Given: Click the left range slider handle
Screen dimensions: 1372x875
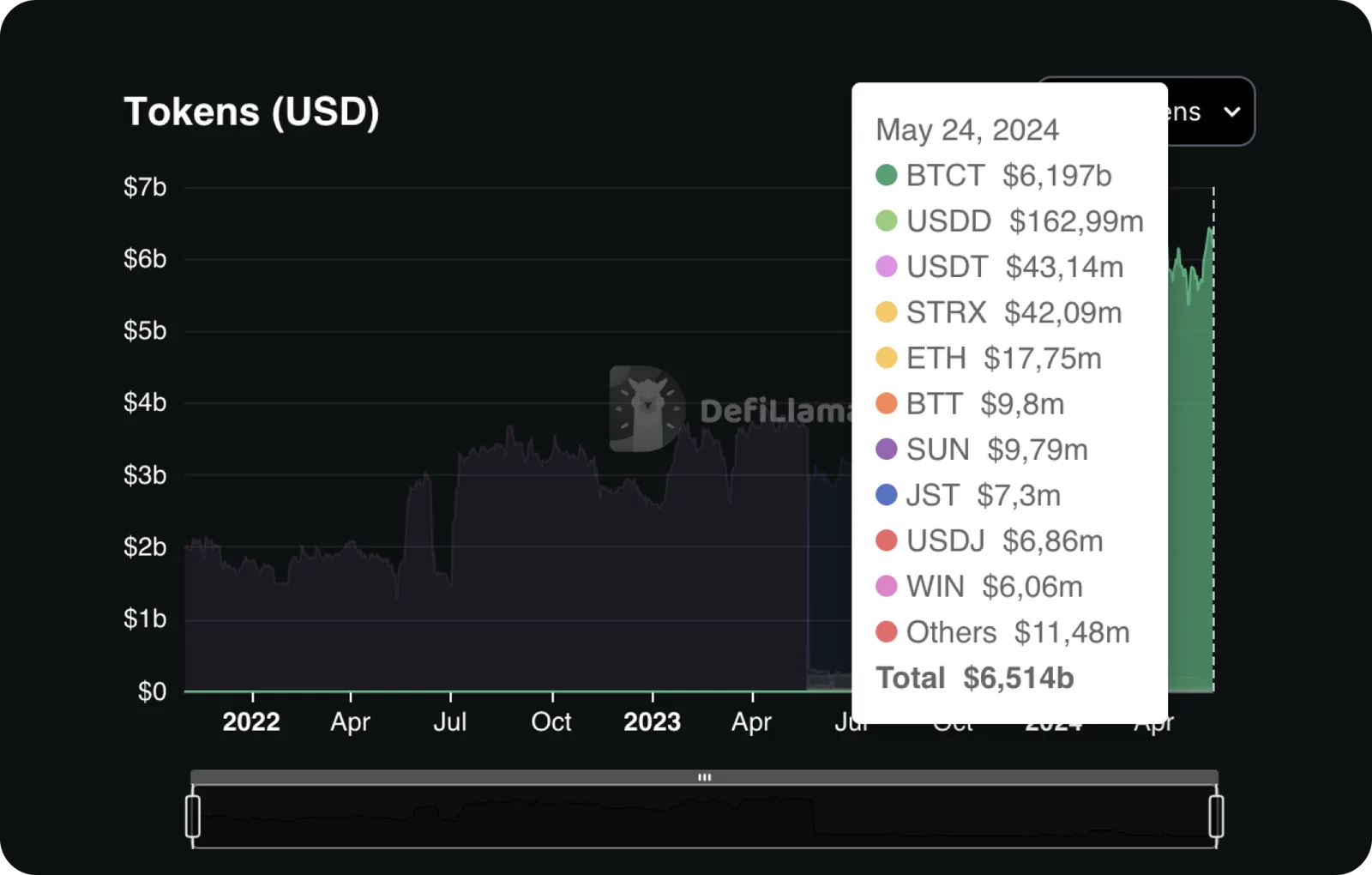Looking at the screenshot, I should 193,816.
